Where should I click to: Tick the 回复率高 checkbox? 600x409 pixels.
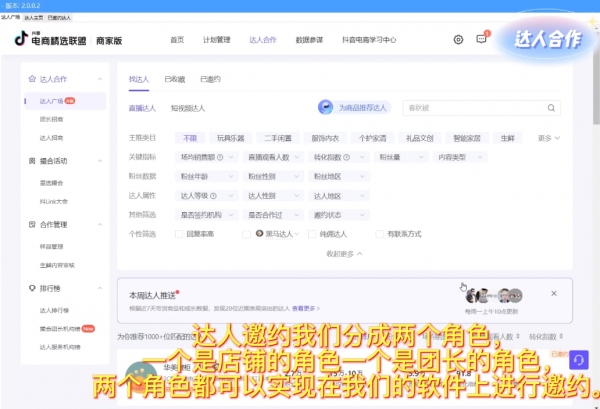click(179, 234)
